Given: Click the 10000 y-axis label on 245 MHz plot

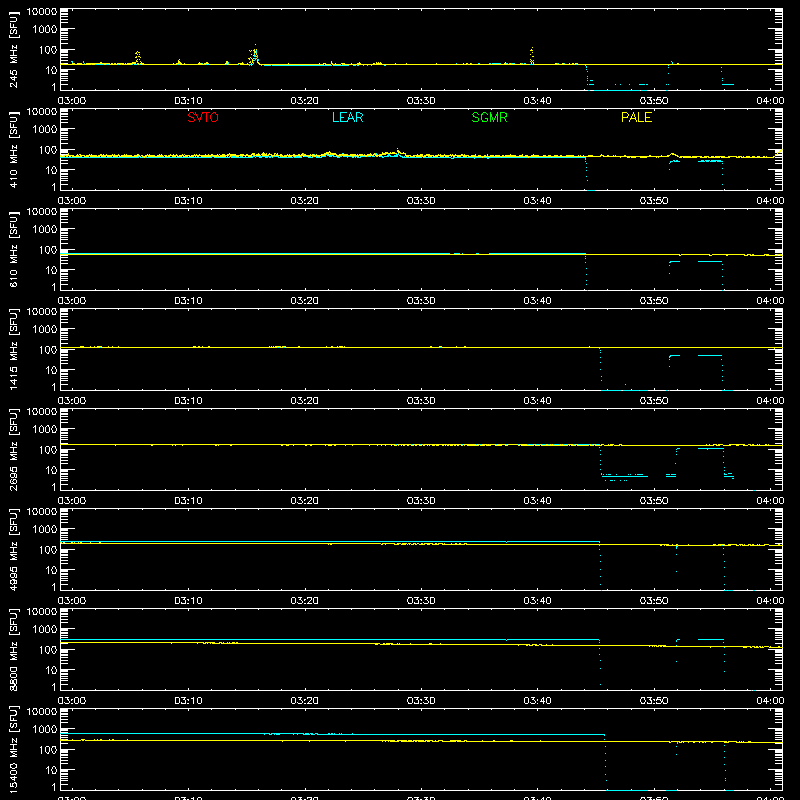Looking at the screenshot, I should point(42,12).
